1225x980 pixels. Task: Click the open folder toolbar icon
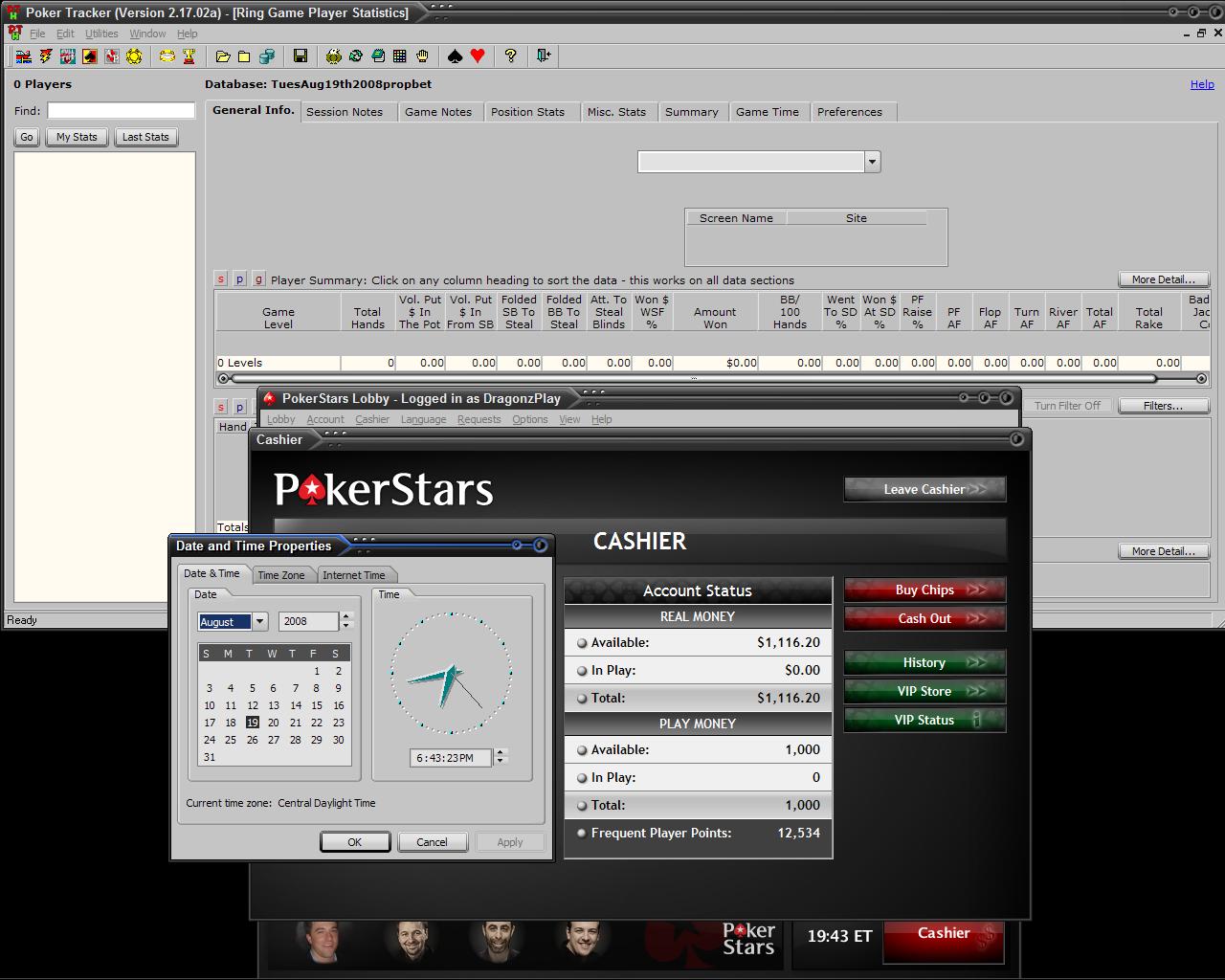pos(223,56)
